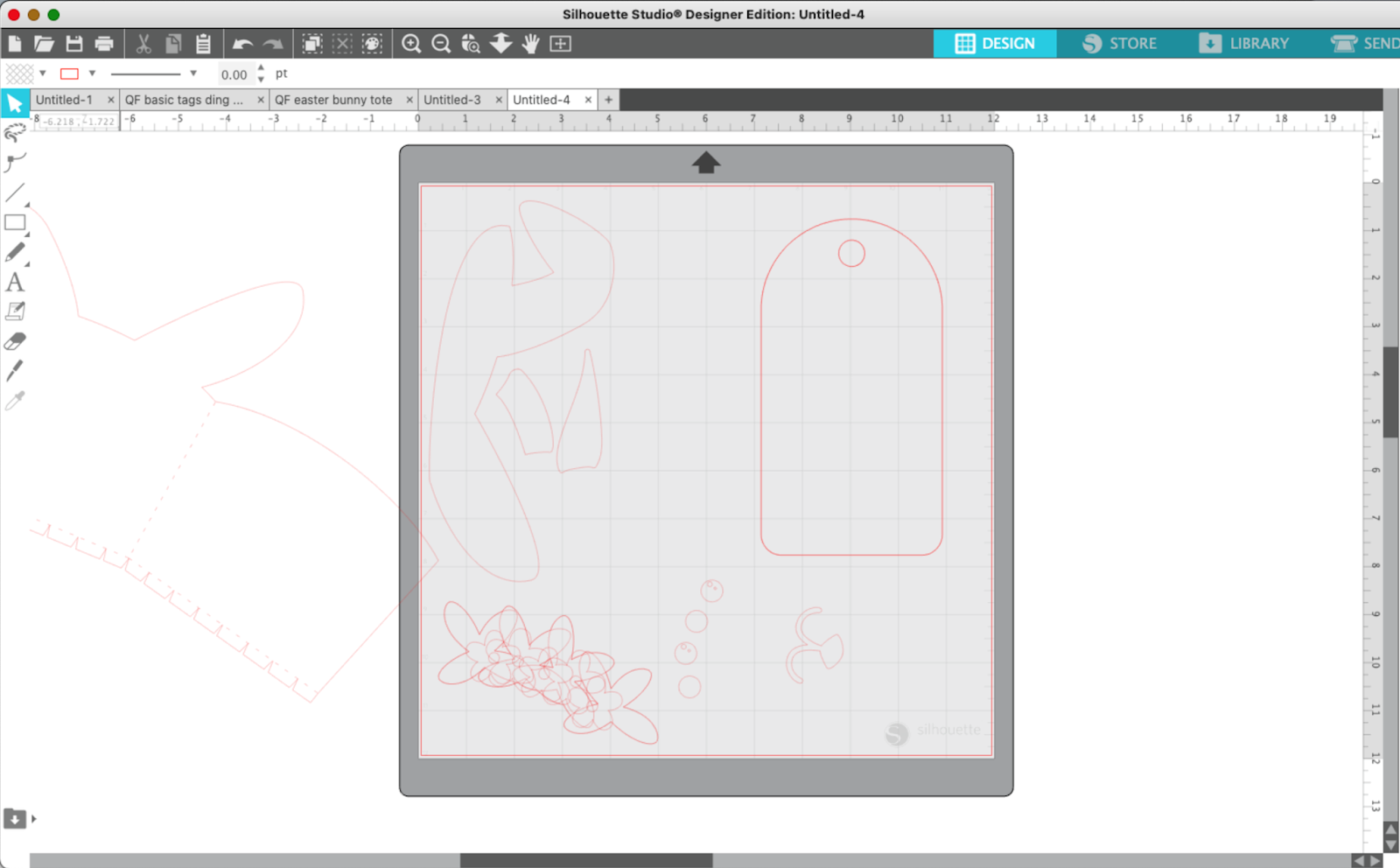Choose the Select arrow tool
The width and height of the screenshot is (1400, 868).
15,103
